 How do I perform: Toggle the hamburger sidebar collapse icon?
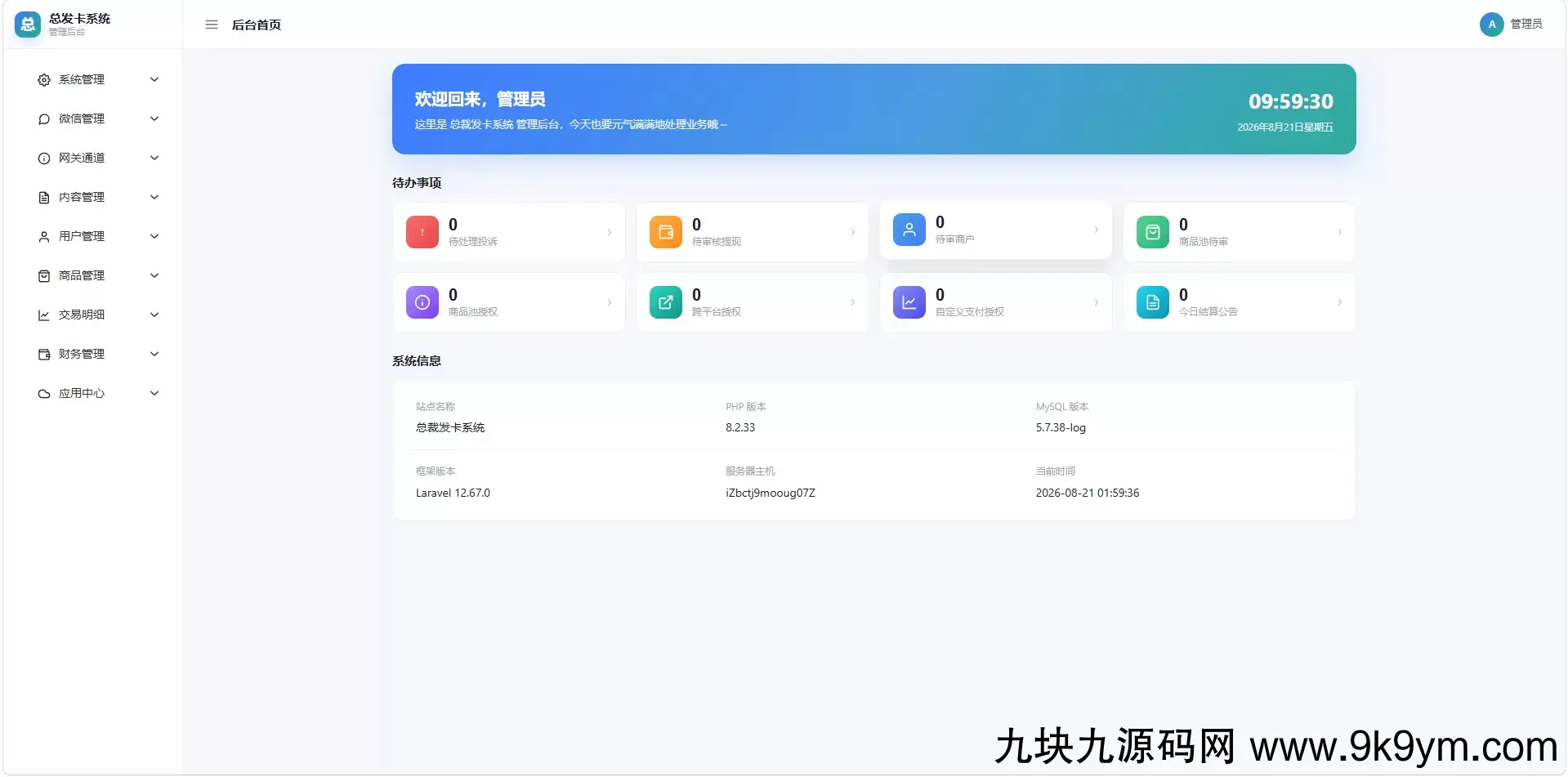[x=212, y=25]
